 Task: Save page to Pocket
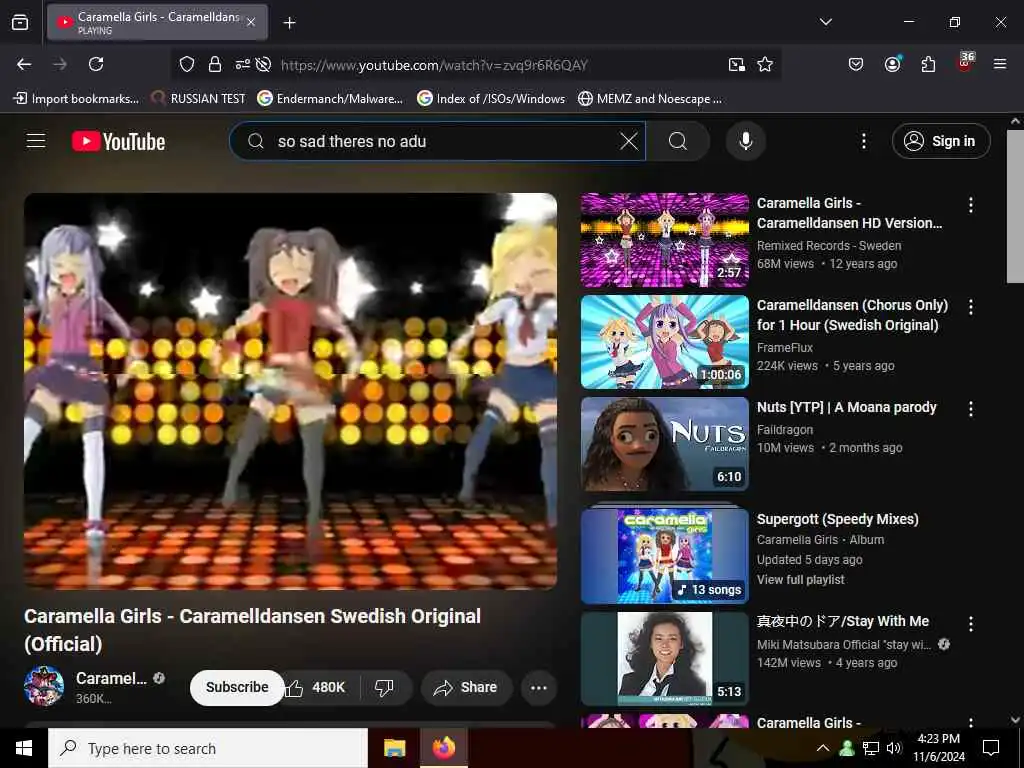click(x=856, y=64)
